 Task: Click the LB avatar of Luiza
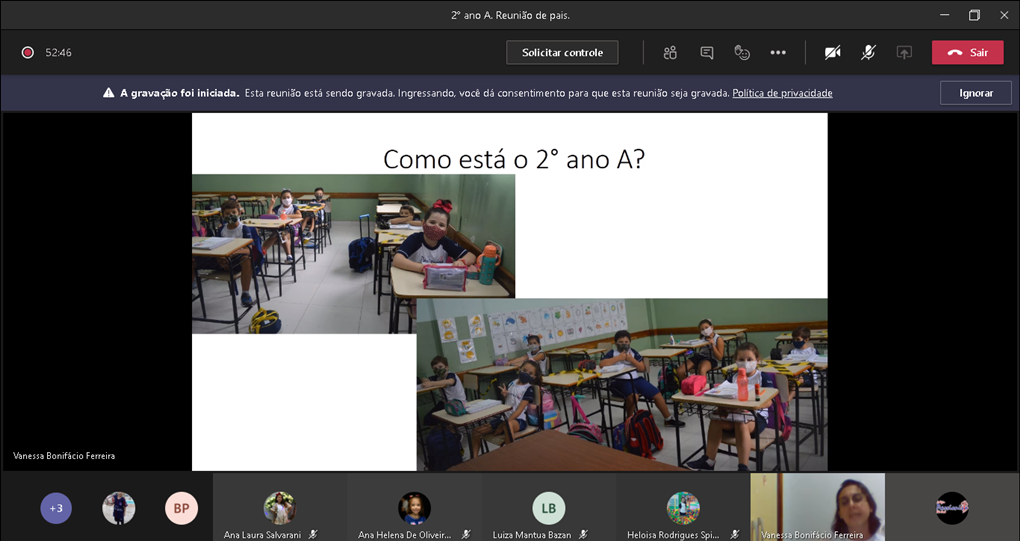point(548,508)
